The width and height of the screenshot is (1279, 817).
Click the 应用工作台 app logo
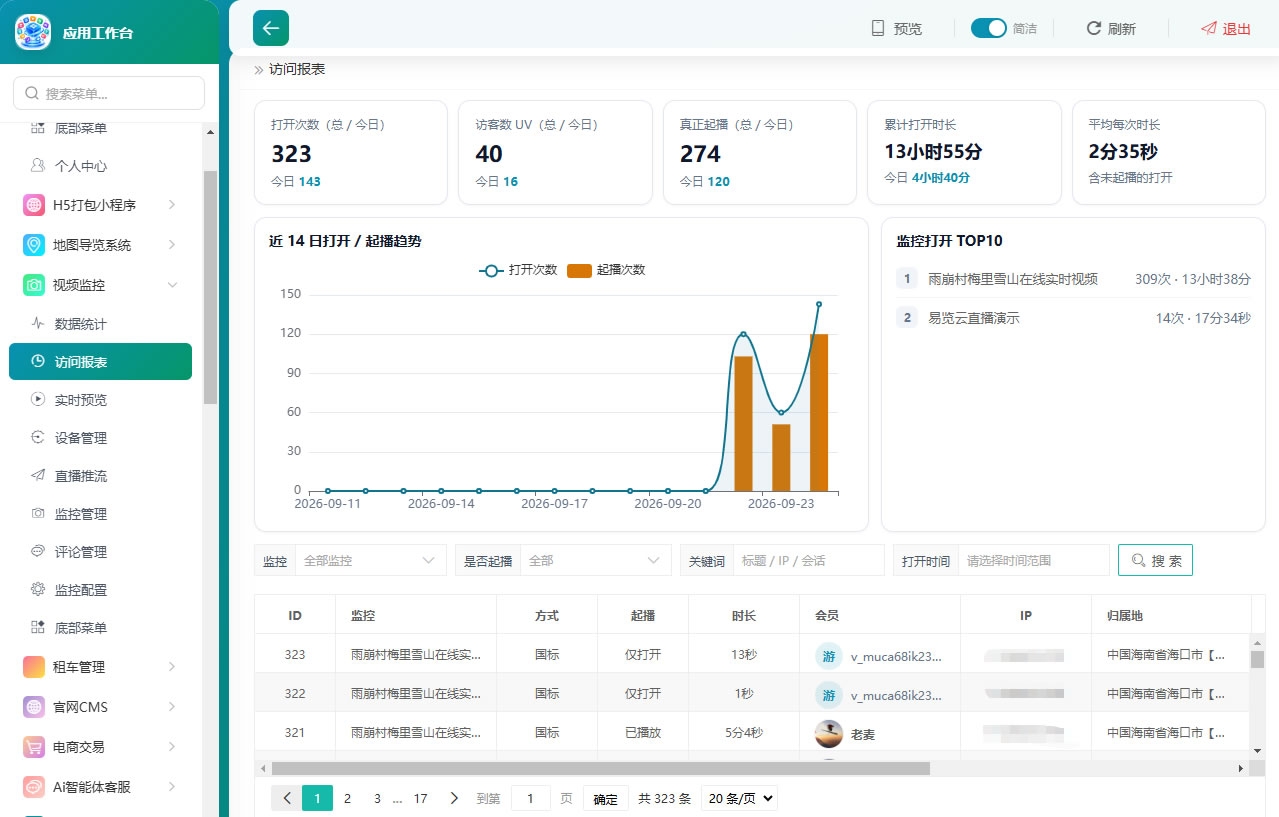pos(33,32)
